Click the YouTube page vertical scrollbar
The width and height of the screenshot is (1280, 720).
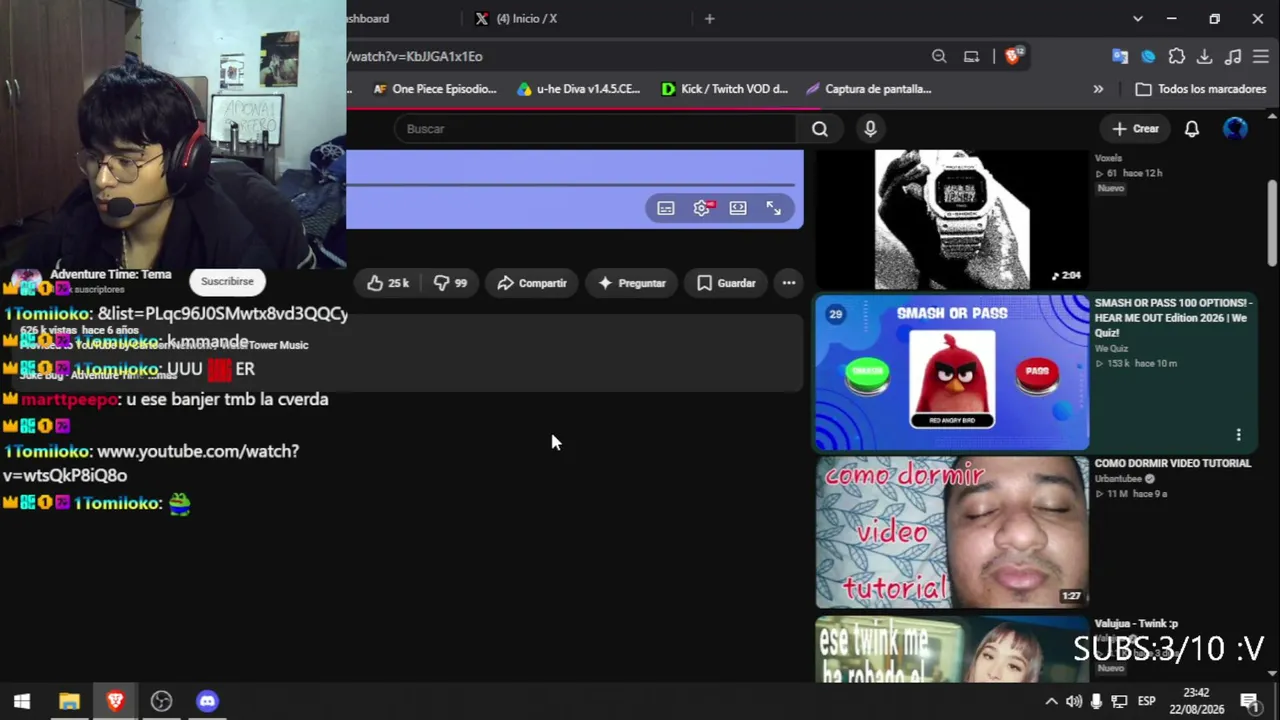1272,222
